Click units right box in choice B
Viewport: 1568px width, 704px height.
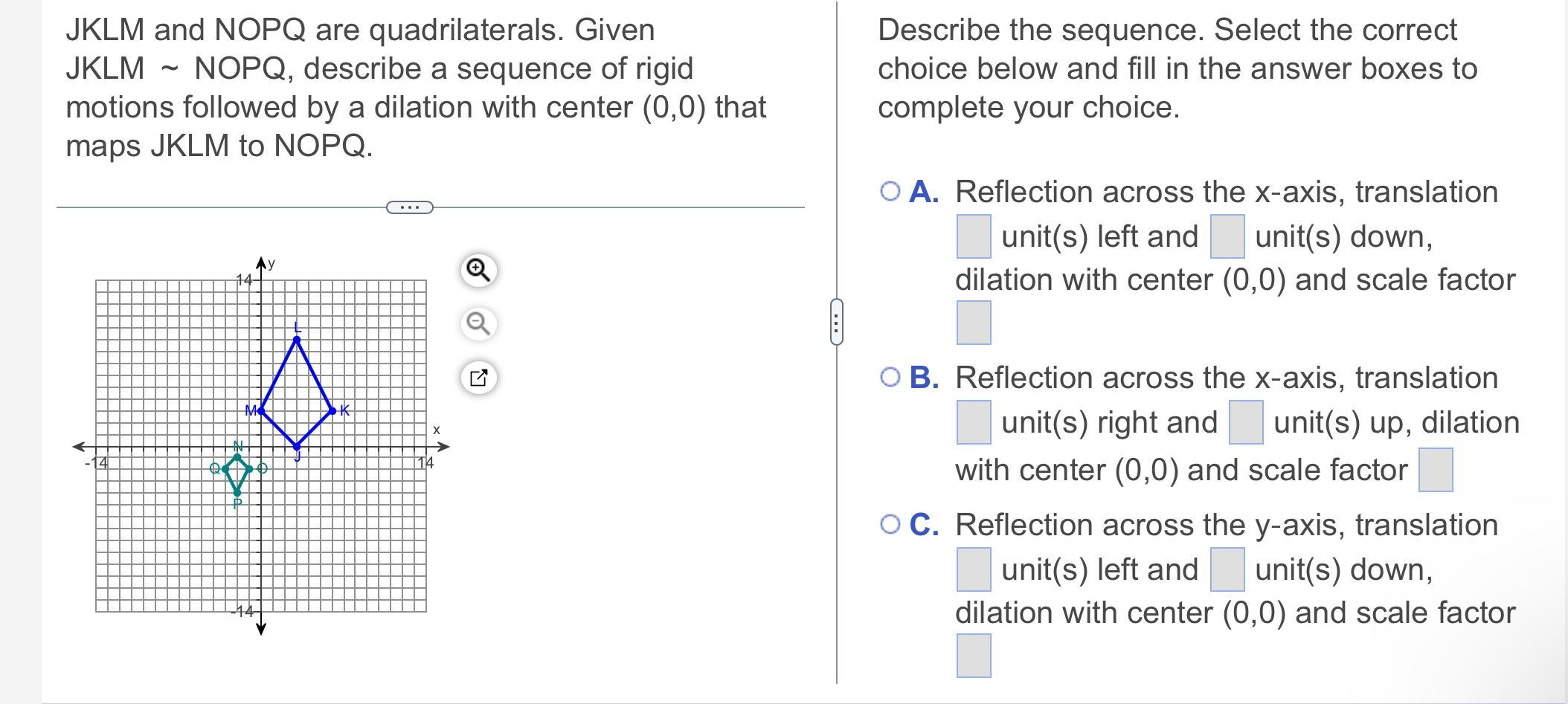coord(974,422)
